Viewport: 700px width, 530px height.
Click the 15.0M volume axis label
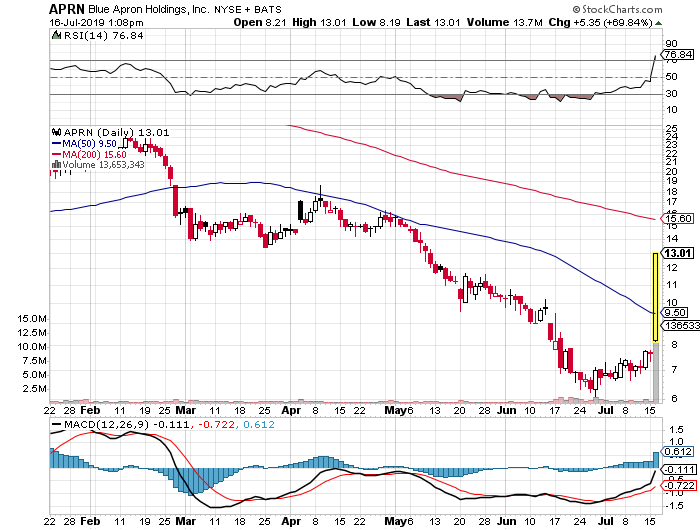click(x=32, y=319)
